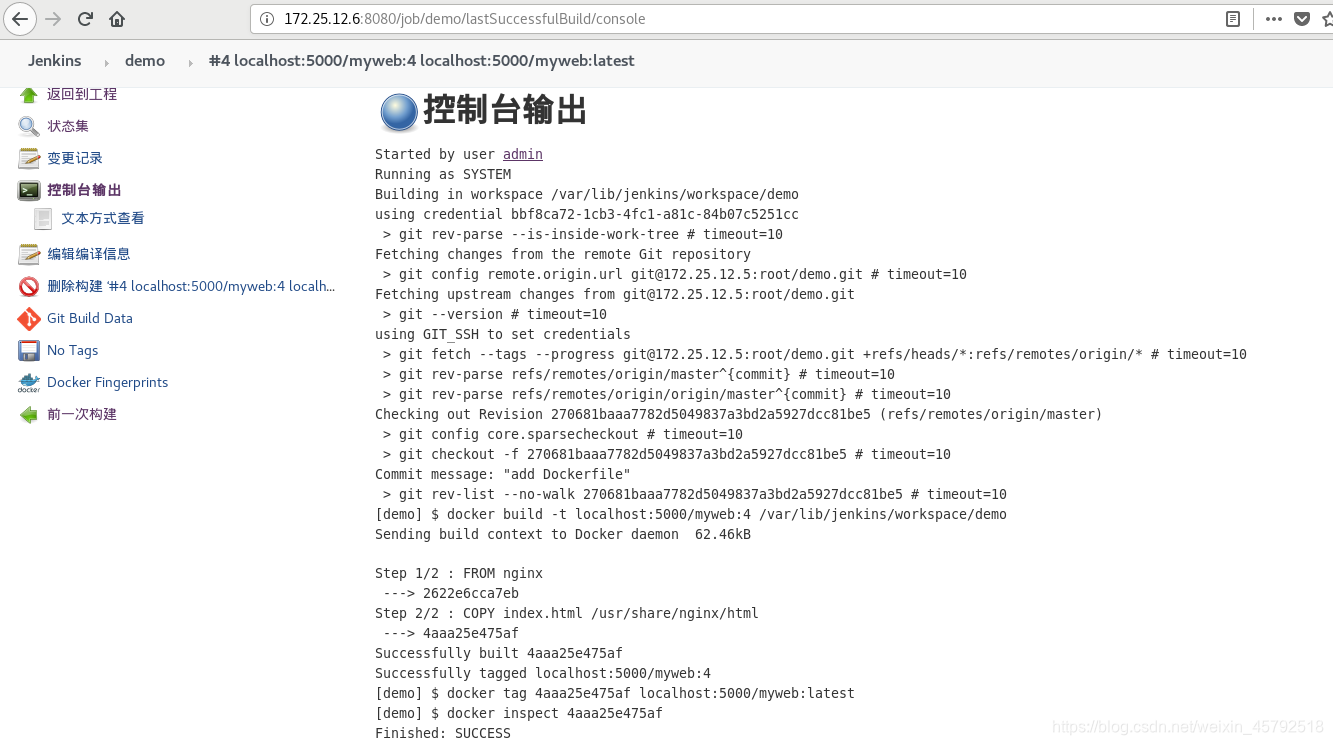
Task: Open 文本方式查看 link
Action: click(x=103, y=218)
